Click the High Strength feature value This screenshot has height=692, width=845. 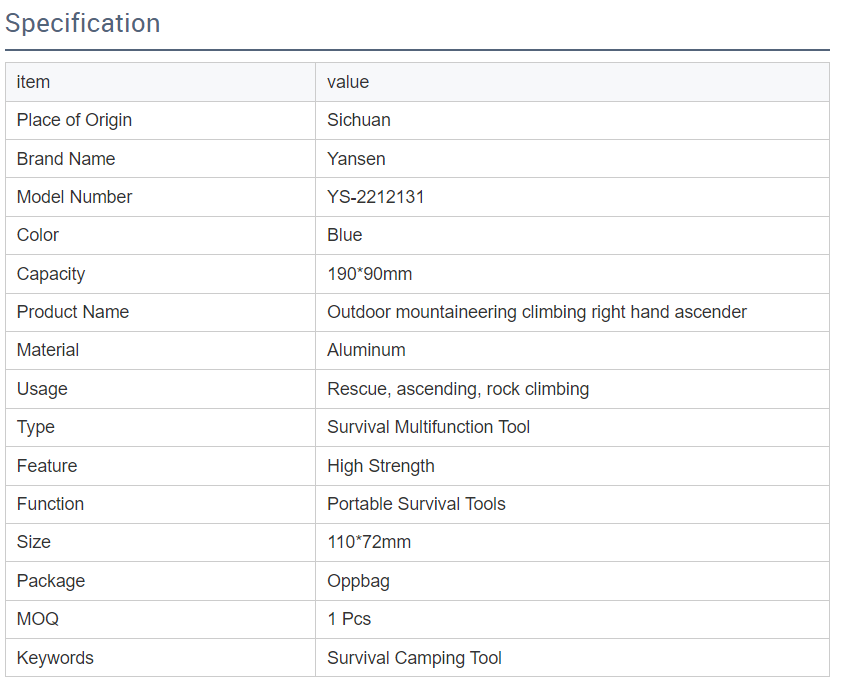tap(381, 466)
